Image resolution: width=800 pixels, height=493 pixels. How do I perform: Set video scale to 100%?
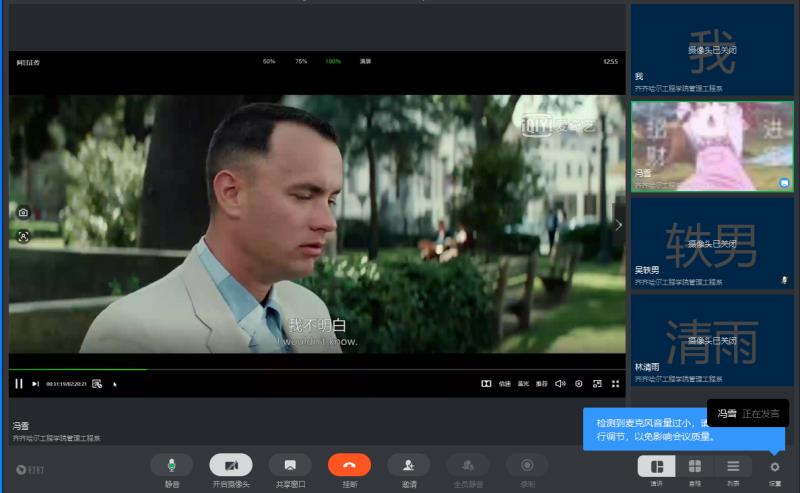point(333,61)
